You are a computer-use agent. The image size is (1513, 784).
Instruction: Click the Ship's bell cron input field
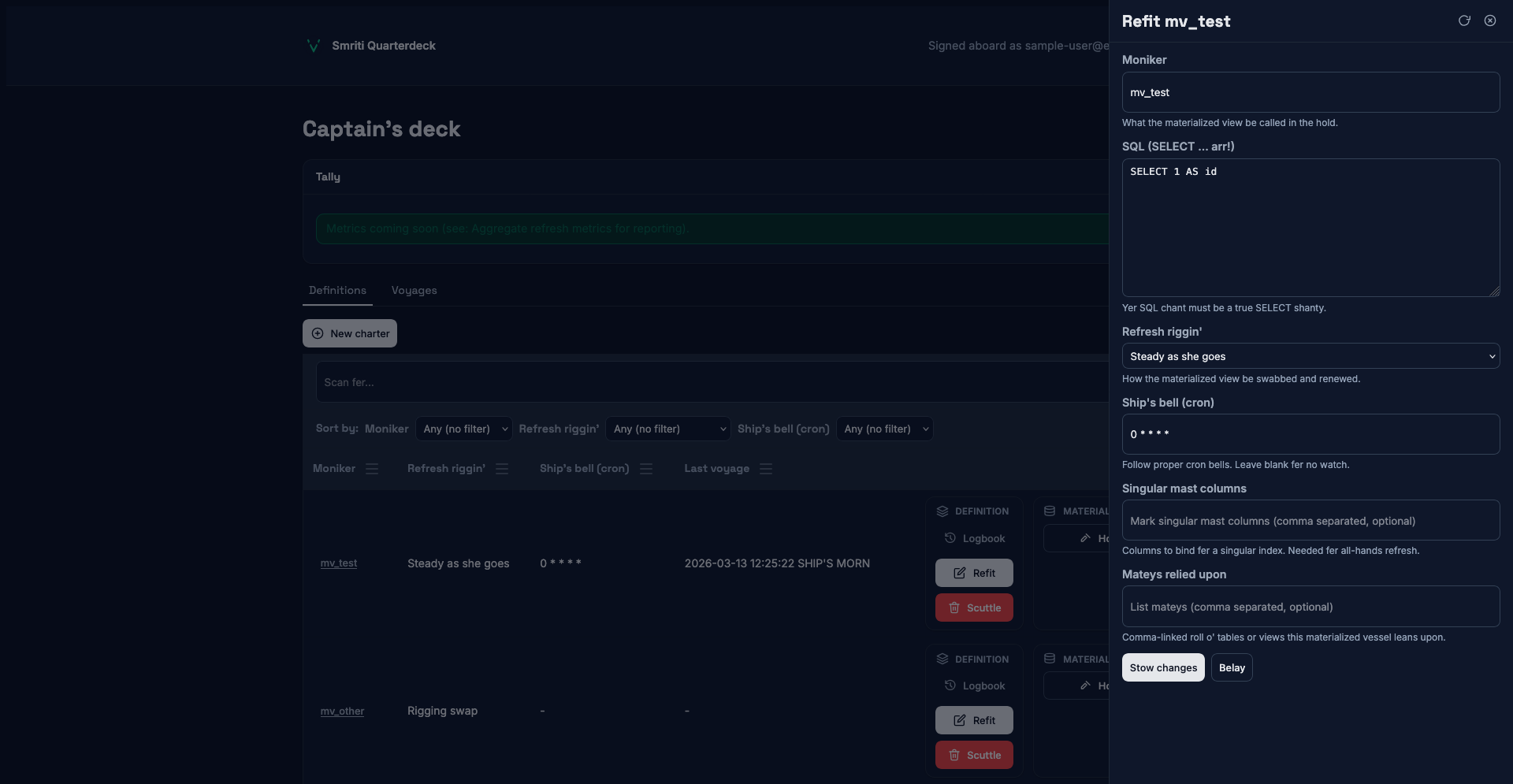(1310, 434)
